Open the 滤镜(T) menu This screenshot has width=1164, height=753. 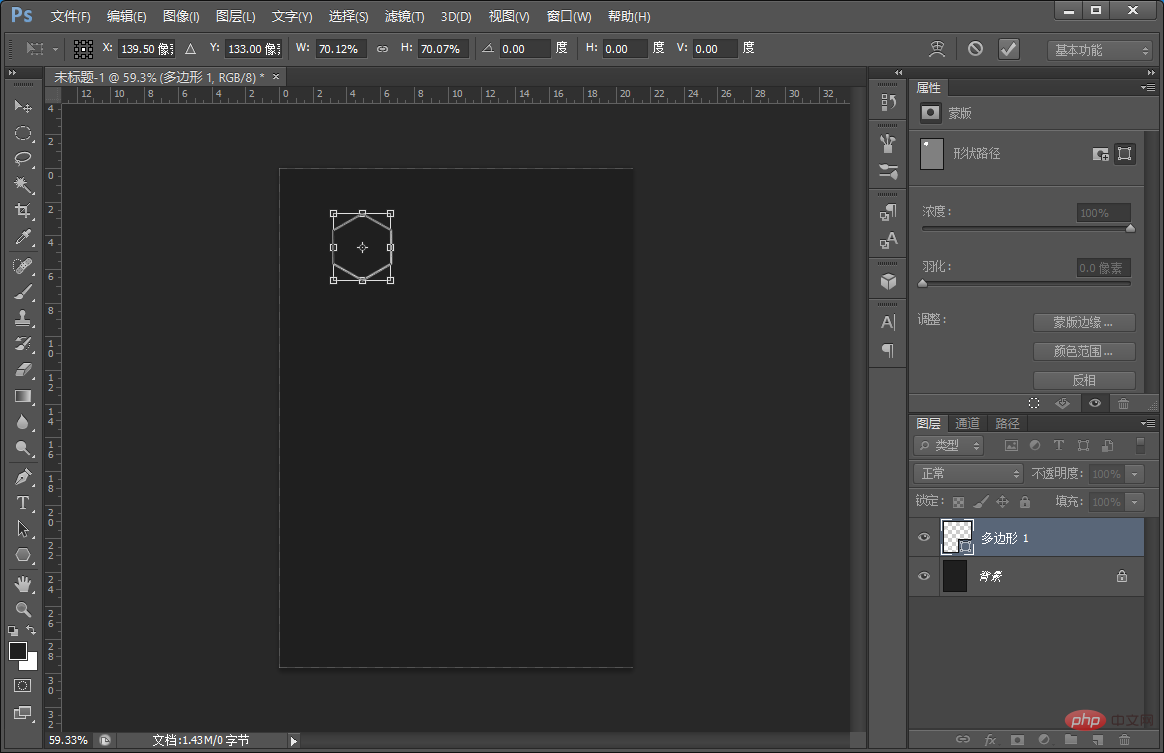tap(405, 16)
